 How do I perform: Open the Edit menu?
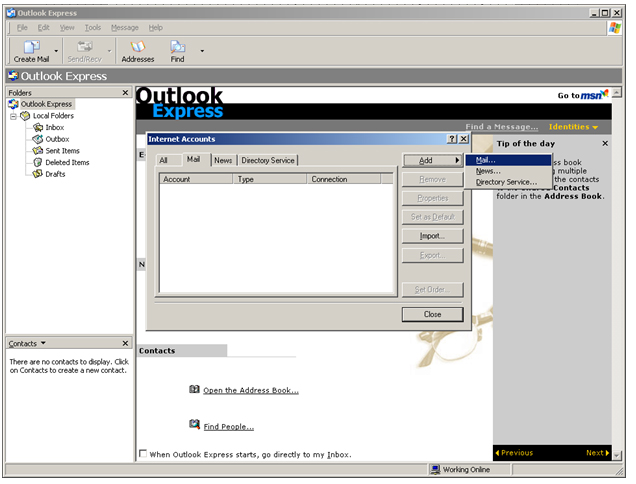tap(43, 28)
